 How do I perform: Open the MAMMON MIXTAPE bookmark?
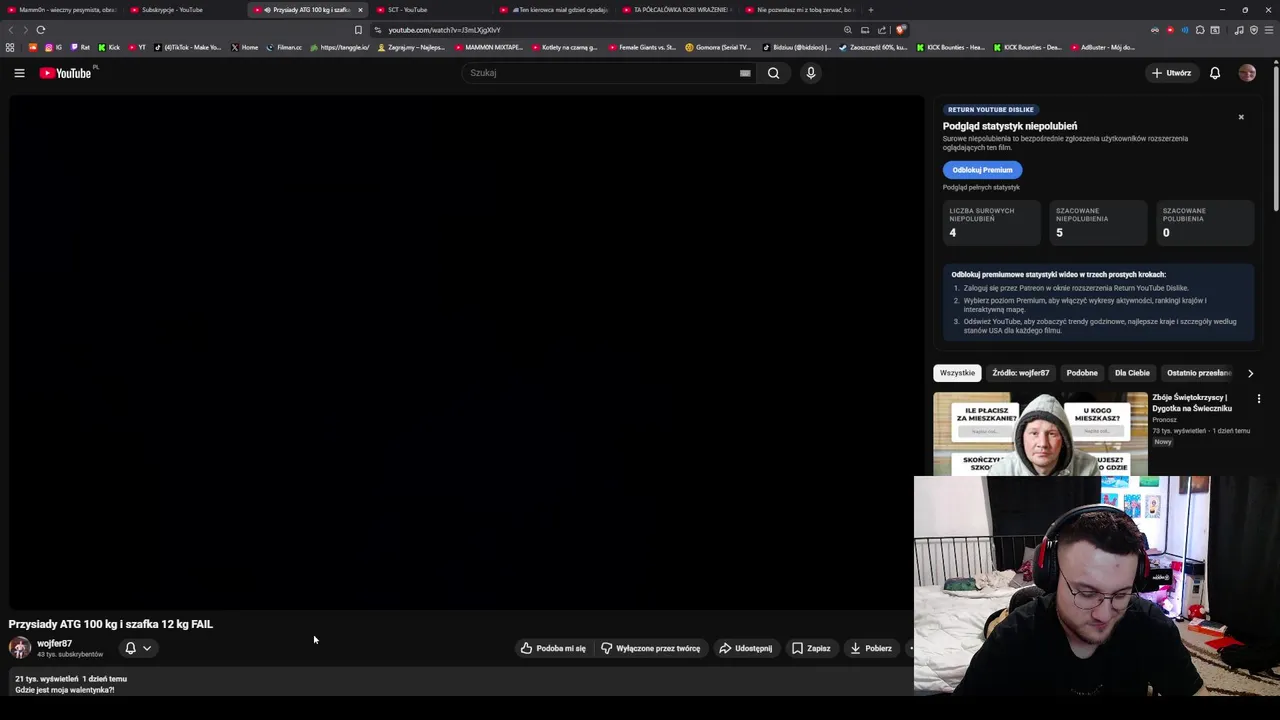[488, 47]
